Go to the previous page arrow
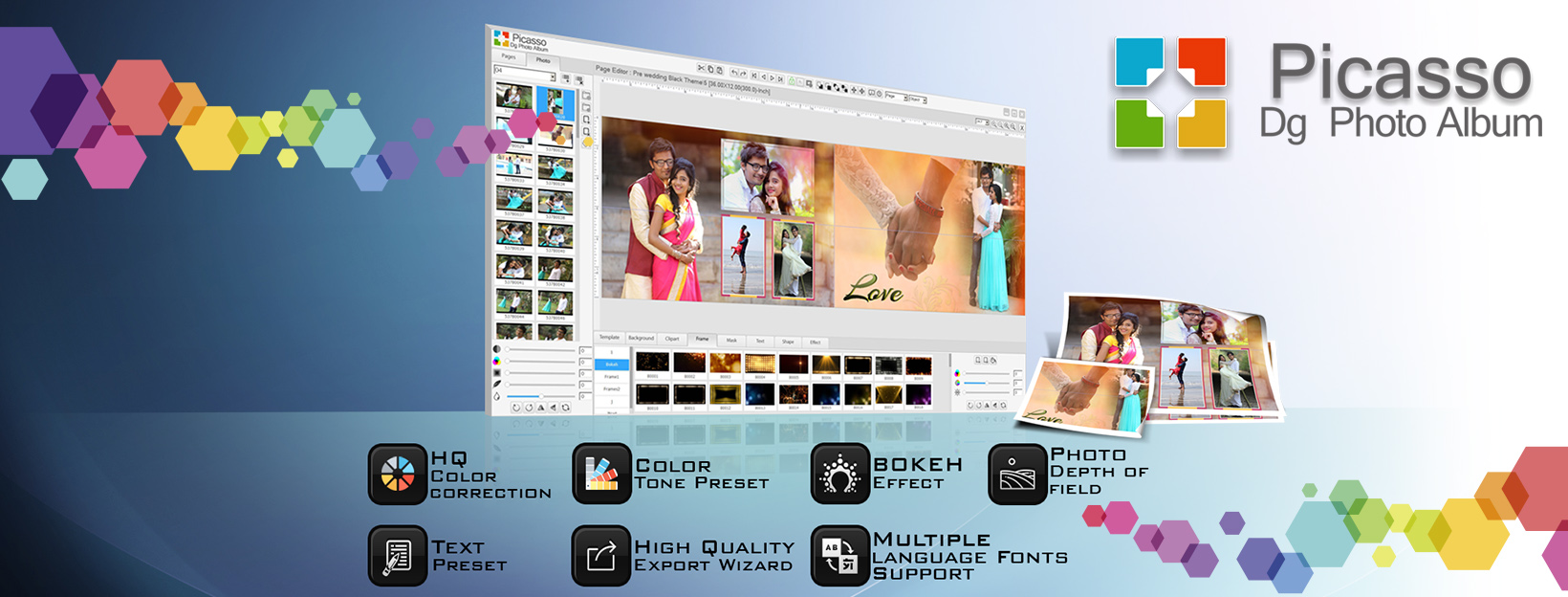 (763, 77)
